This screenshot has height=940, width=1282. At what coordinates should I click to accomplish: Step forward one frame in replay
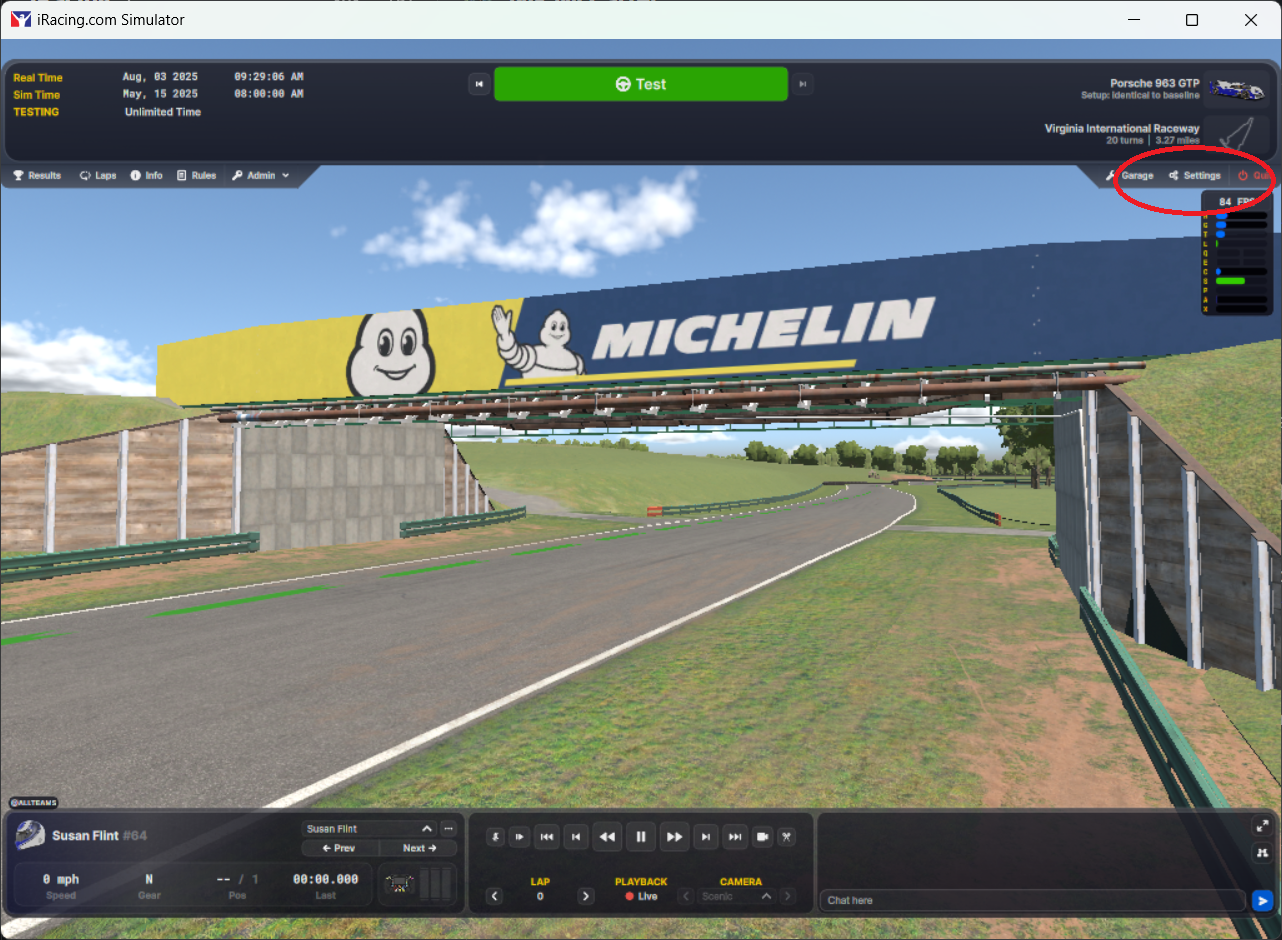[x=706, y=837]
